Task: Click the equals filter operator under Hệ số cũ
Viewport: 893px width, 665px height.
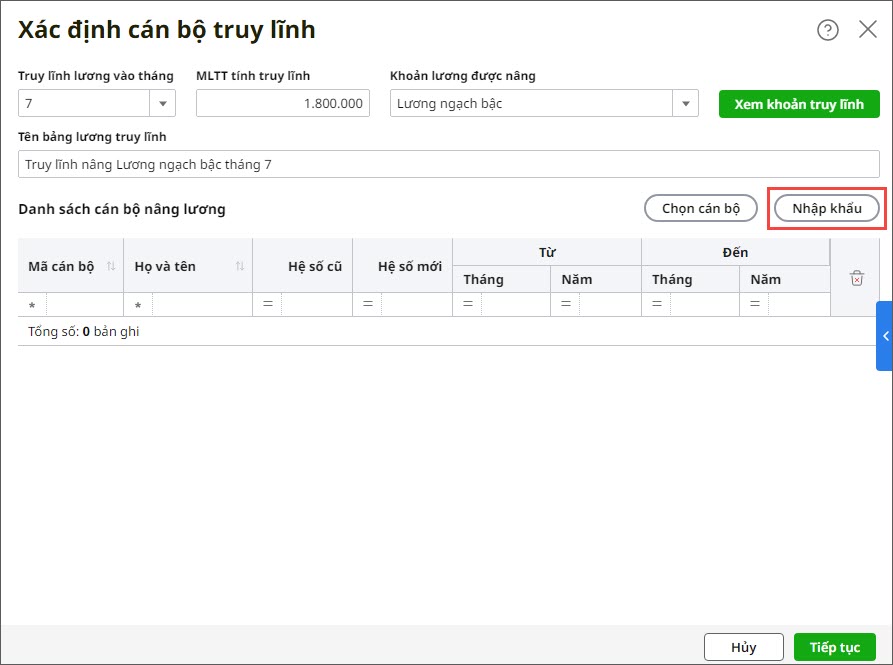Action: pyautogui.click(x=267, y=304)
